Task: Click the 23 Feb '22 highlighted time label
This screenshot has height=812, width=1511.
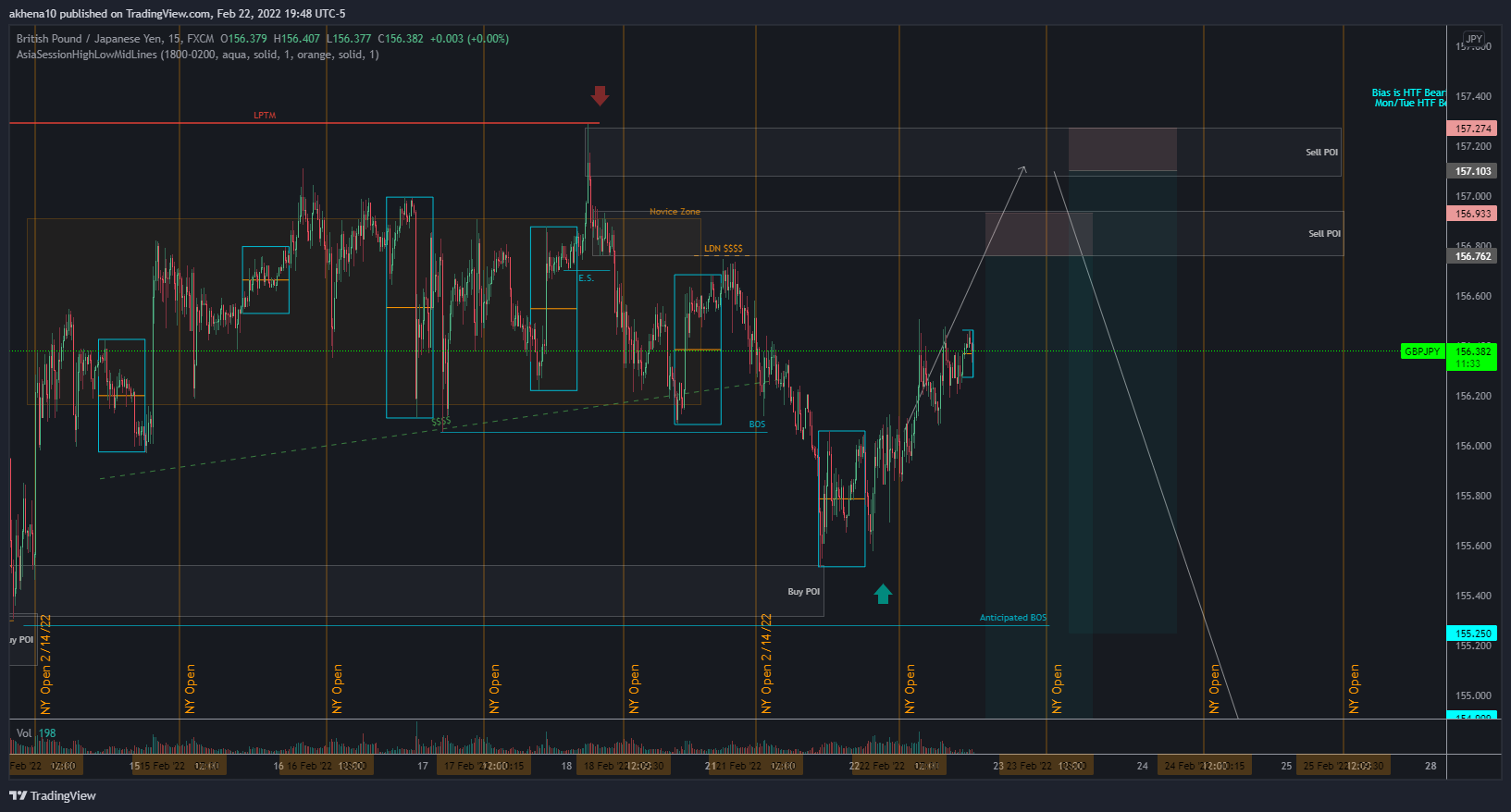Action: point(1047,766)
